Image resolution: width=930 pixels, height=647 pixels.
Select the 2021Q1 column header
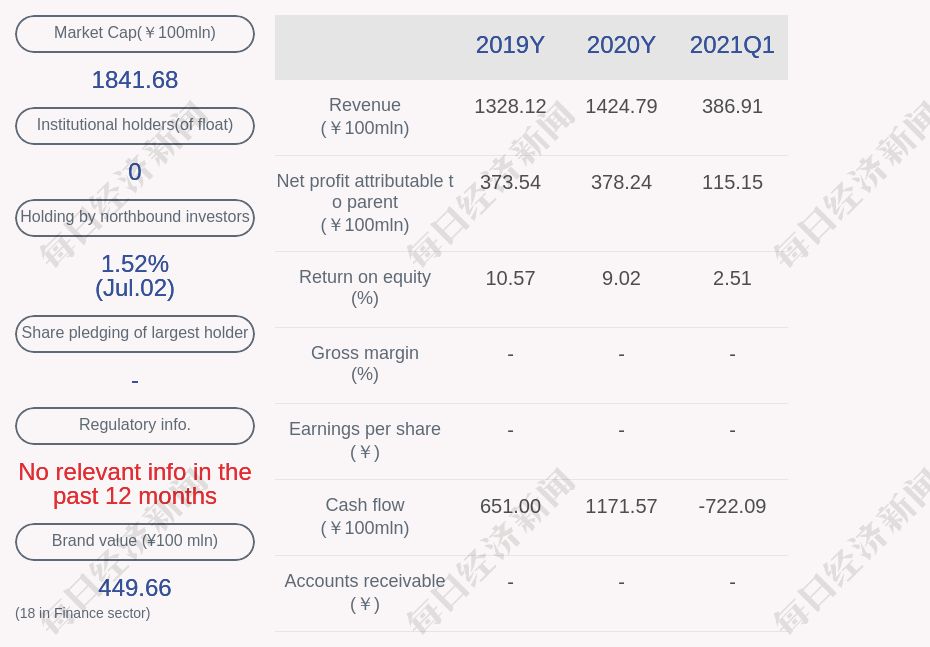point(732,45)
